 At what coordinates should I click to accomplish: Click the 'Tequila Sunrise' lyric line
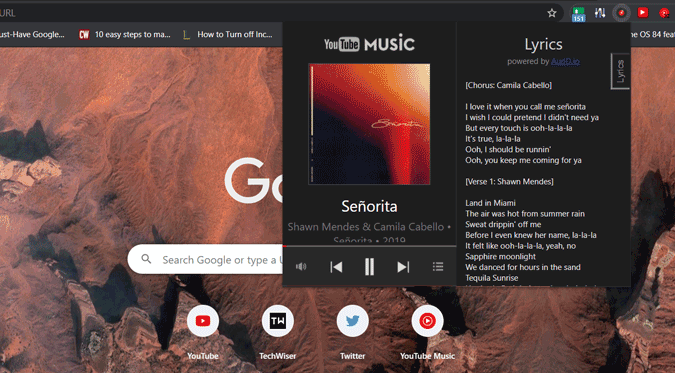492,278
